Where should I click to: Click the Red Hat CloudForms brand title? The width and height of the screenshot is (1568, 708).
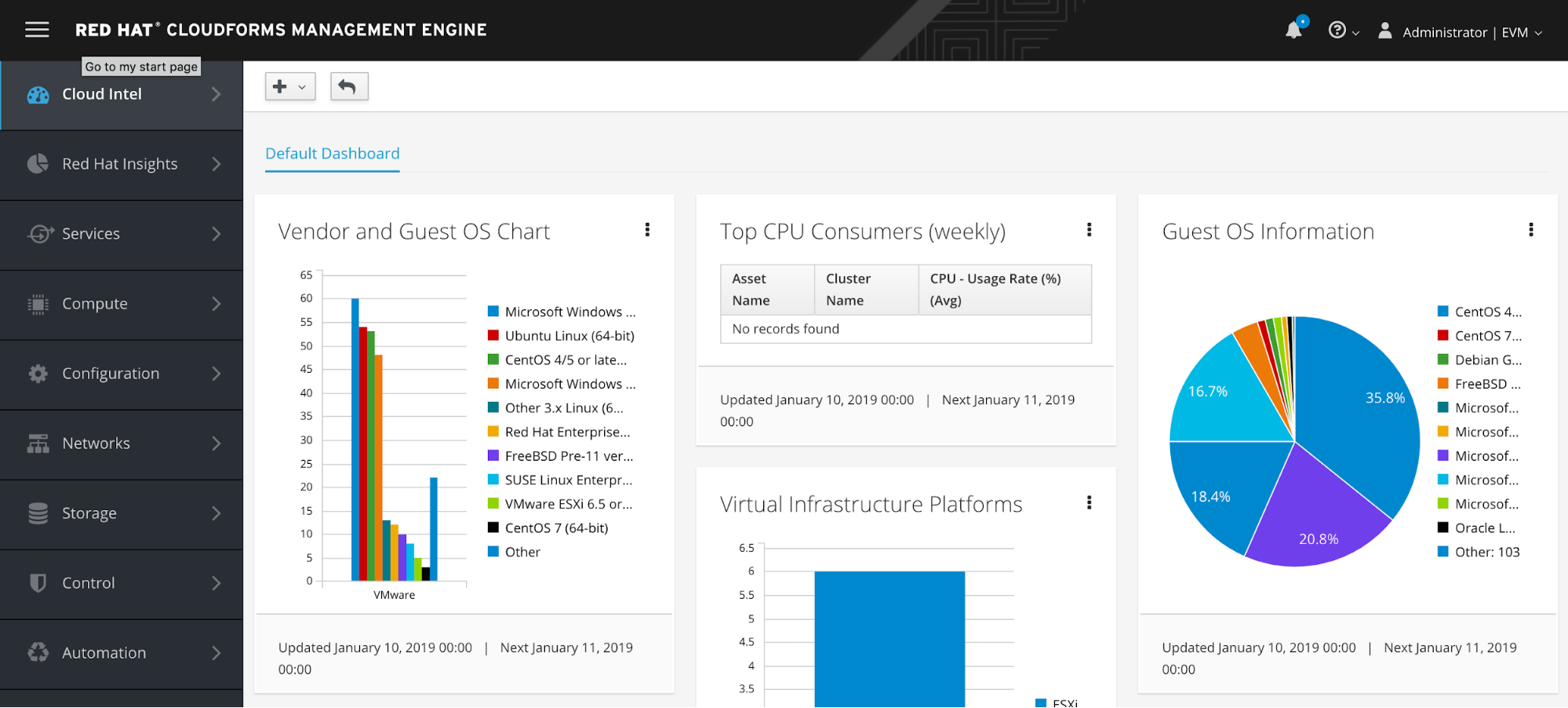coord(281,30)
